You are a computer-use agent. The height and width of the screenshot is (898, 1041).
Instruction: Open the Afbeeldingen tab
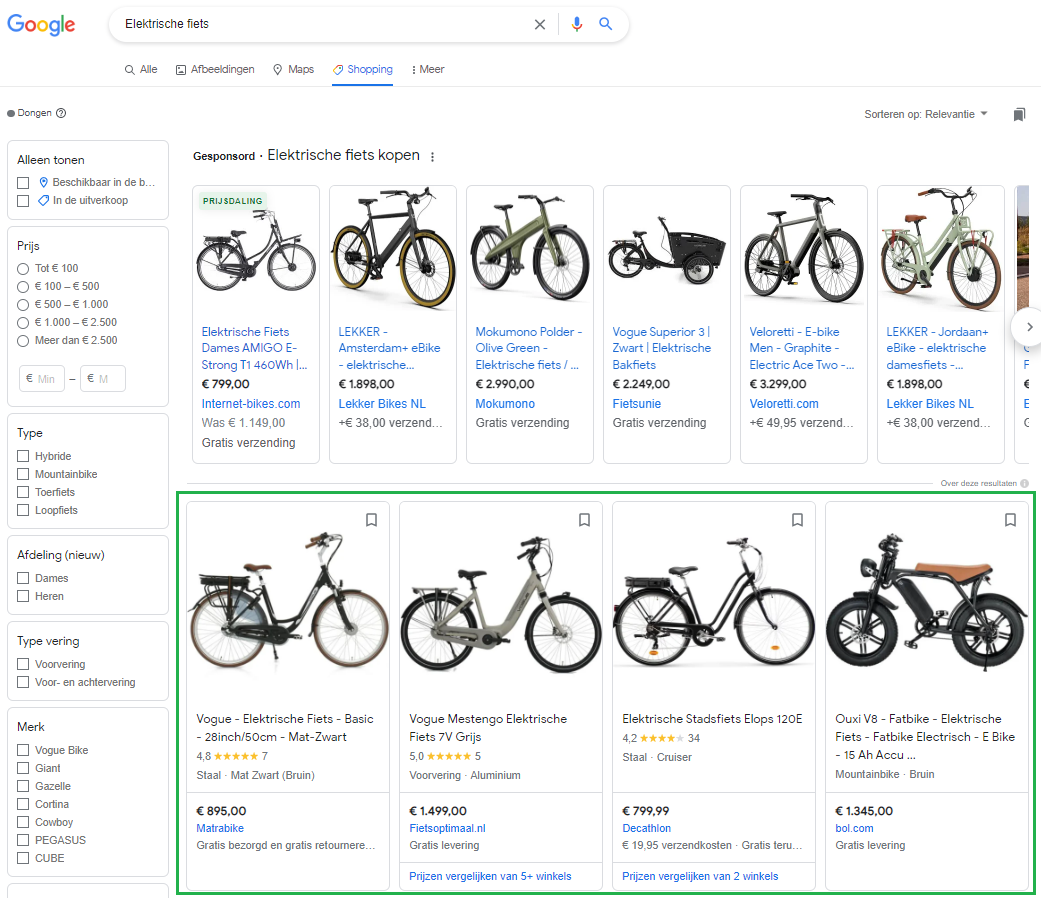point(215,69)
